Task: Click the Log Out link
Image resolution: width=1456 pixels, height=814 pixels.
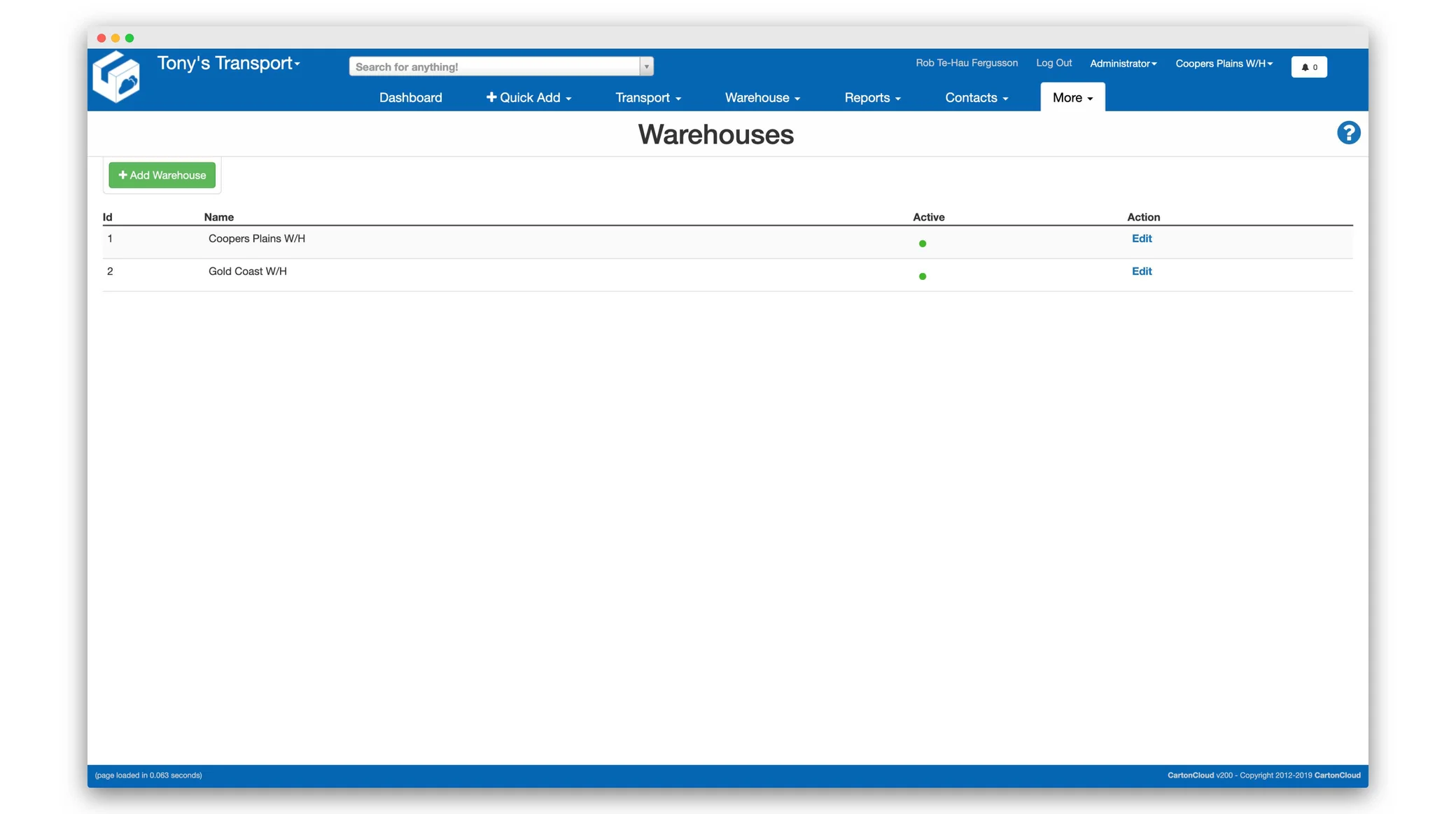Action: (x=1053, y=63)
